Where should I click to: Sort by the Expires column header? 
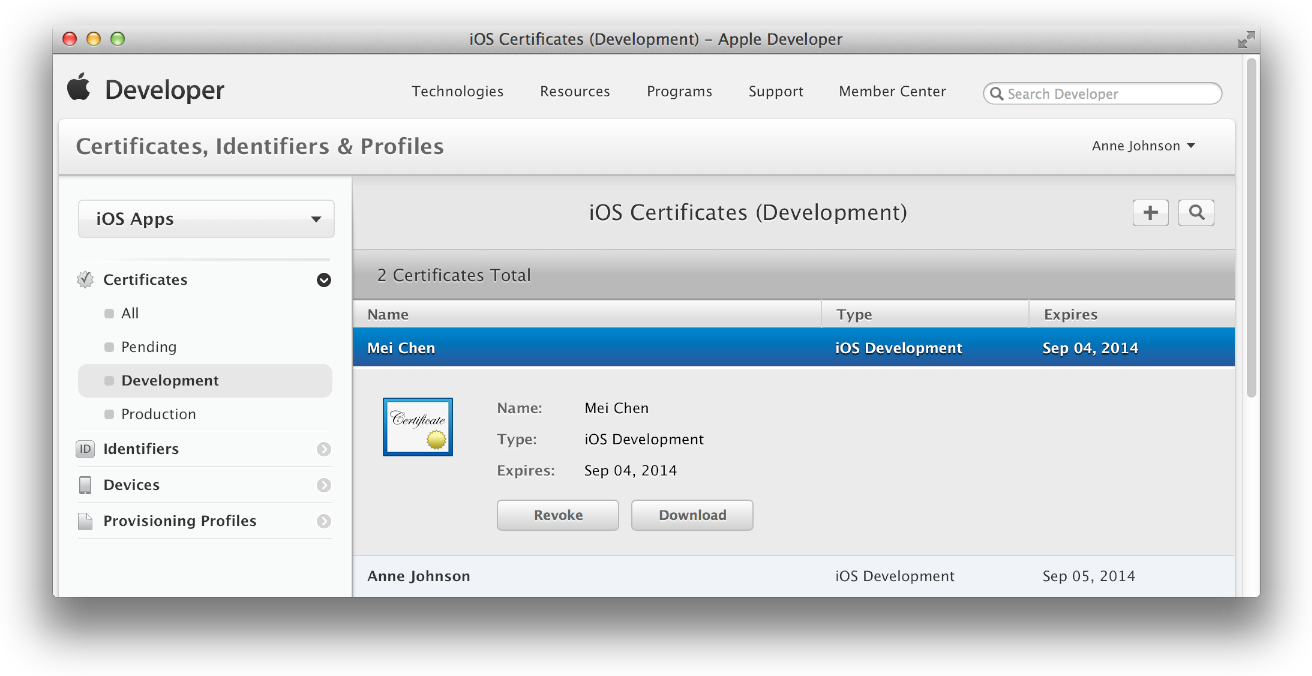pos(1132,314)
